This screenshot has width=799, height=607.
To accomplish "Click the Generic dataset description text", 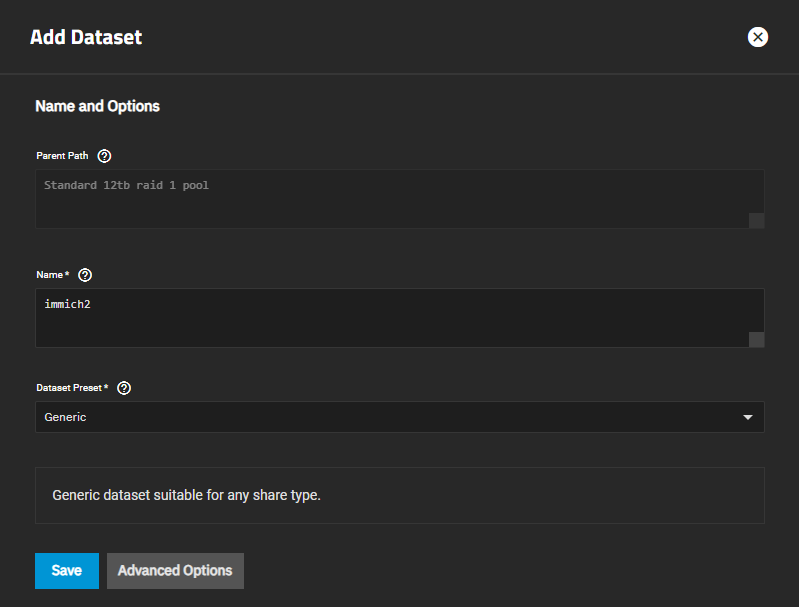I will 186,495.
